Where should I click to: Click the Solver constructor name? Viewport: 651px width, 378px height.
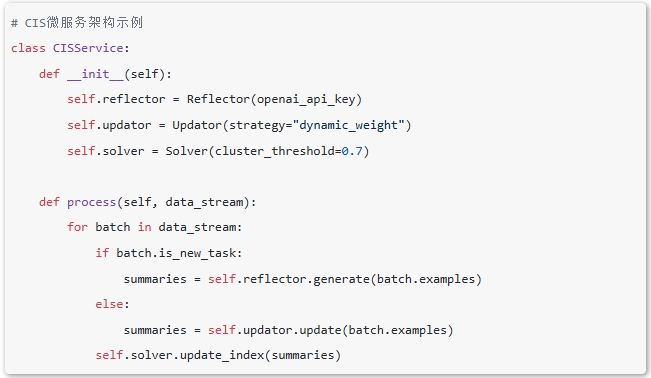point(186,151)
